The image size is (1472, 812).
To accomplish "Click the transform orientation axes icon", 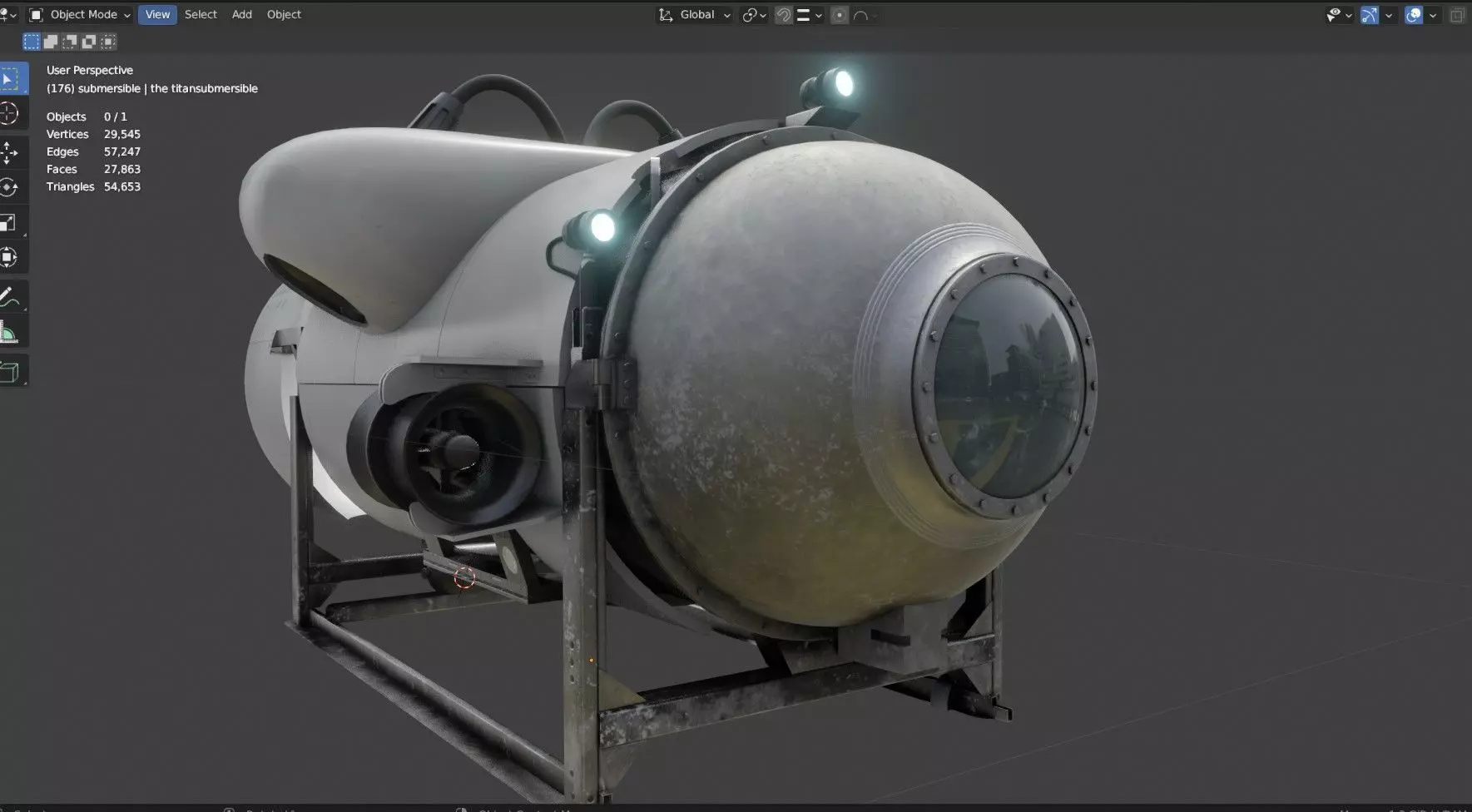I will click(666, 15).
